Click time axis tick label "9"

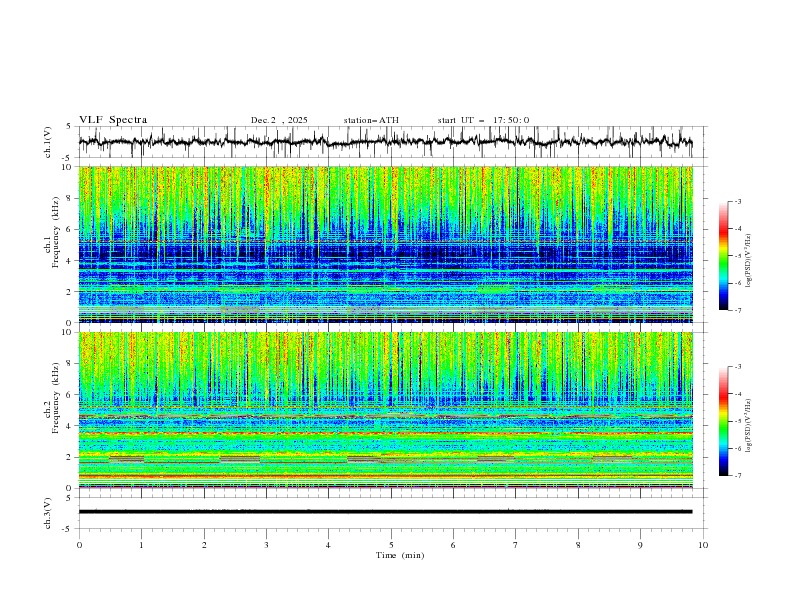640,545
